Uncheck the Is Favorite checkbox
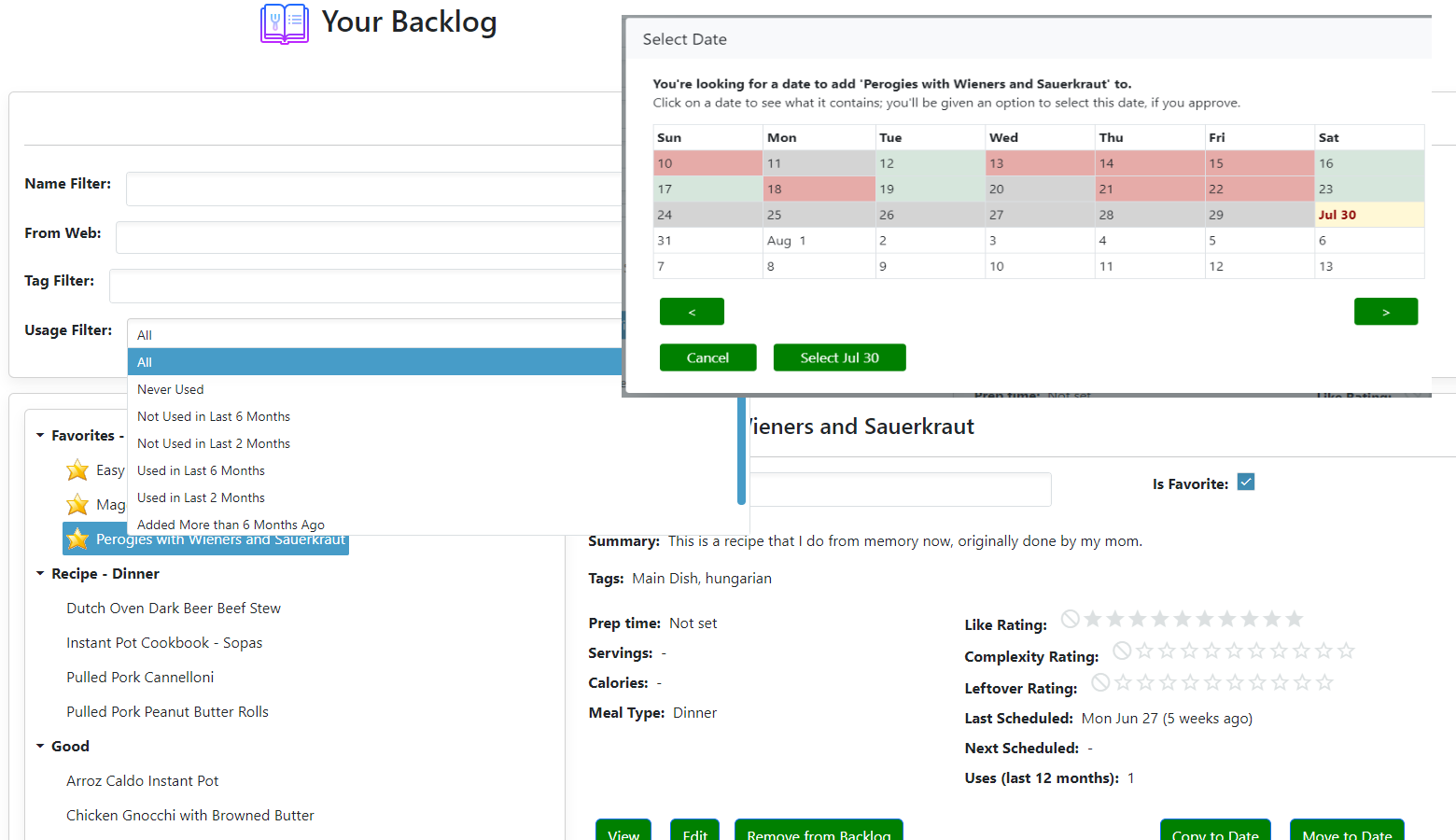This screenshot has height=840, width=1456. [x=1246, y=483]
